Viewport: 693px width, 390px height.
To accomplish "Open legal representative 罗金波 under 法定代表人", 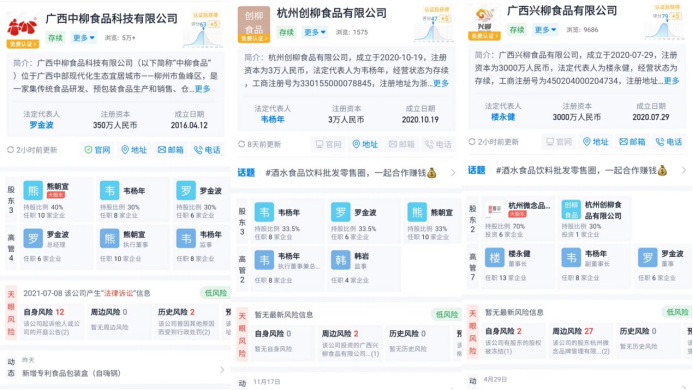I will tap(42, 125).
